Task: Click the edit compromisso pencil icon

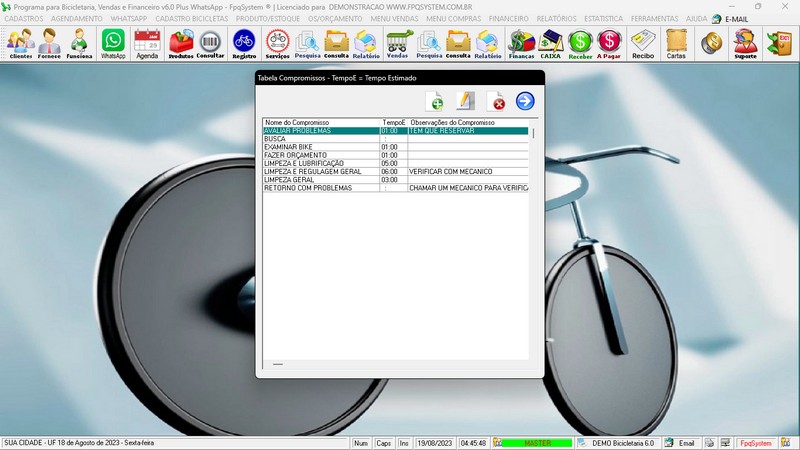Action: point(465,101)
